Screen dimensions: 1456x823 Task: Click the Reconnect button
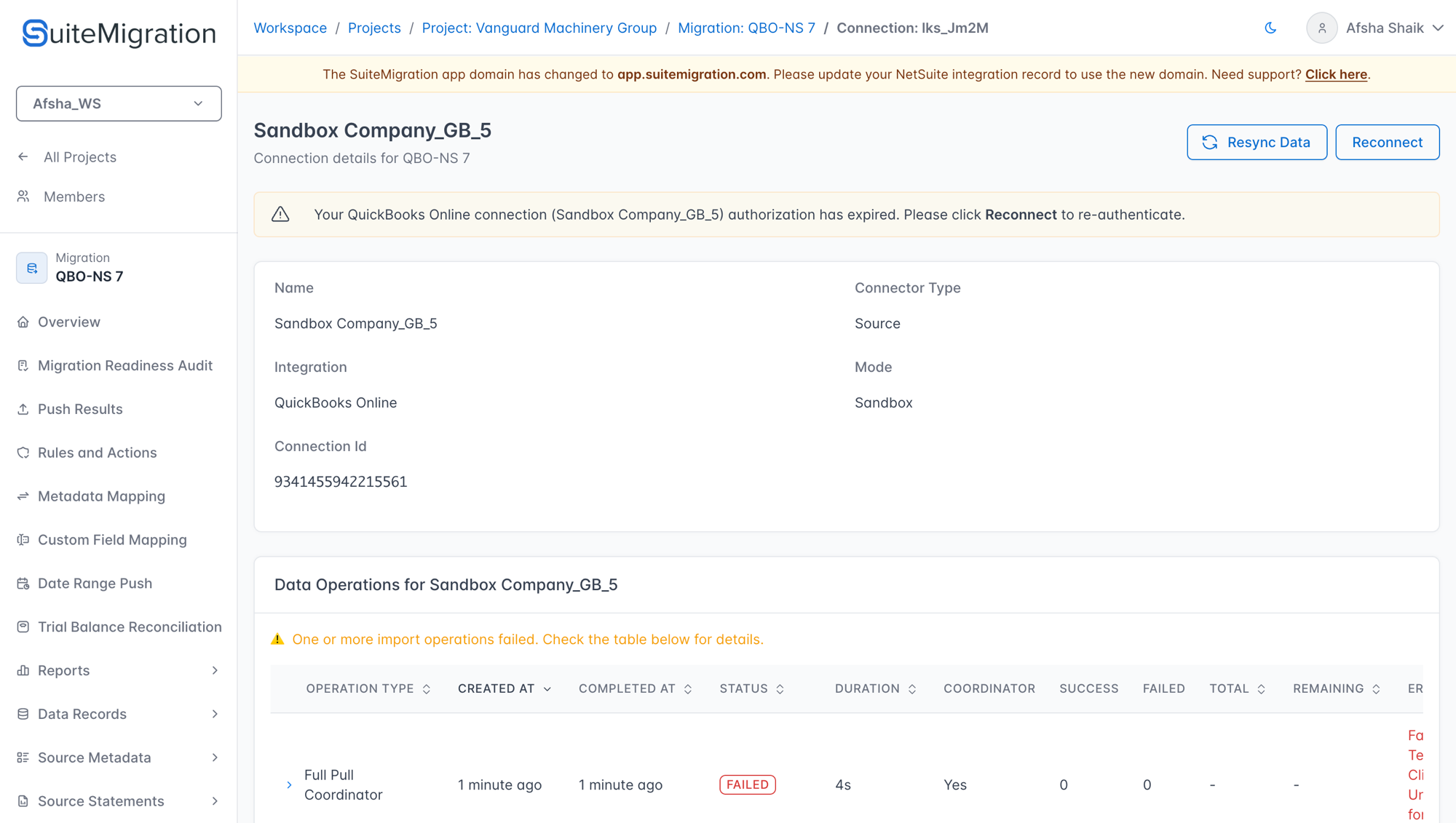[1387, 142]
